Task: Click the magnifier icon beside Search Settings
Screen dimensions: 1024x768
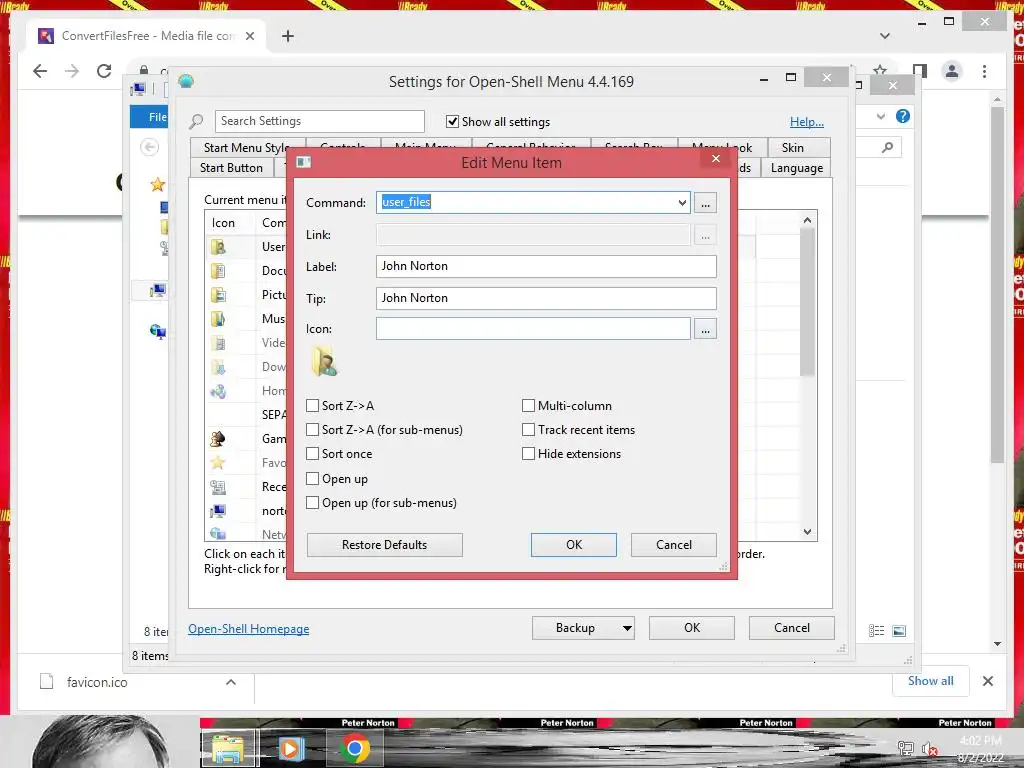Action: pyautogui.click(x=196, y=121)
